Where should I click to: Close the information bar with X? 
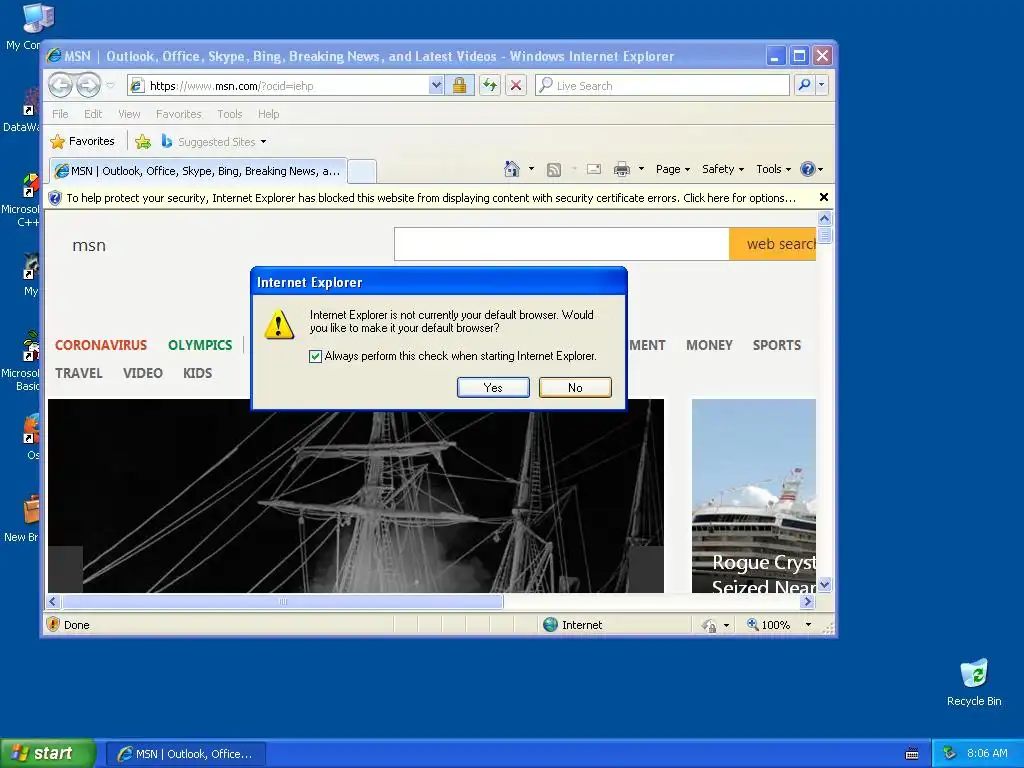click(x=824, y=197)
